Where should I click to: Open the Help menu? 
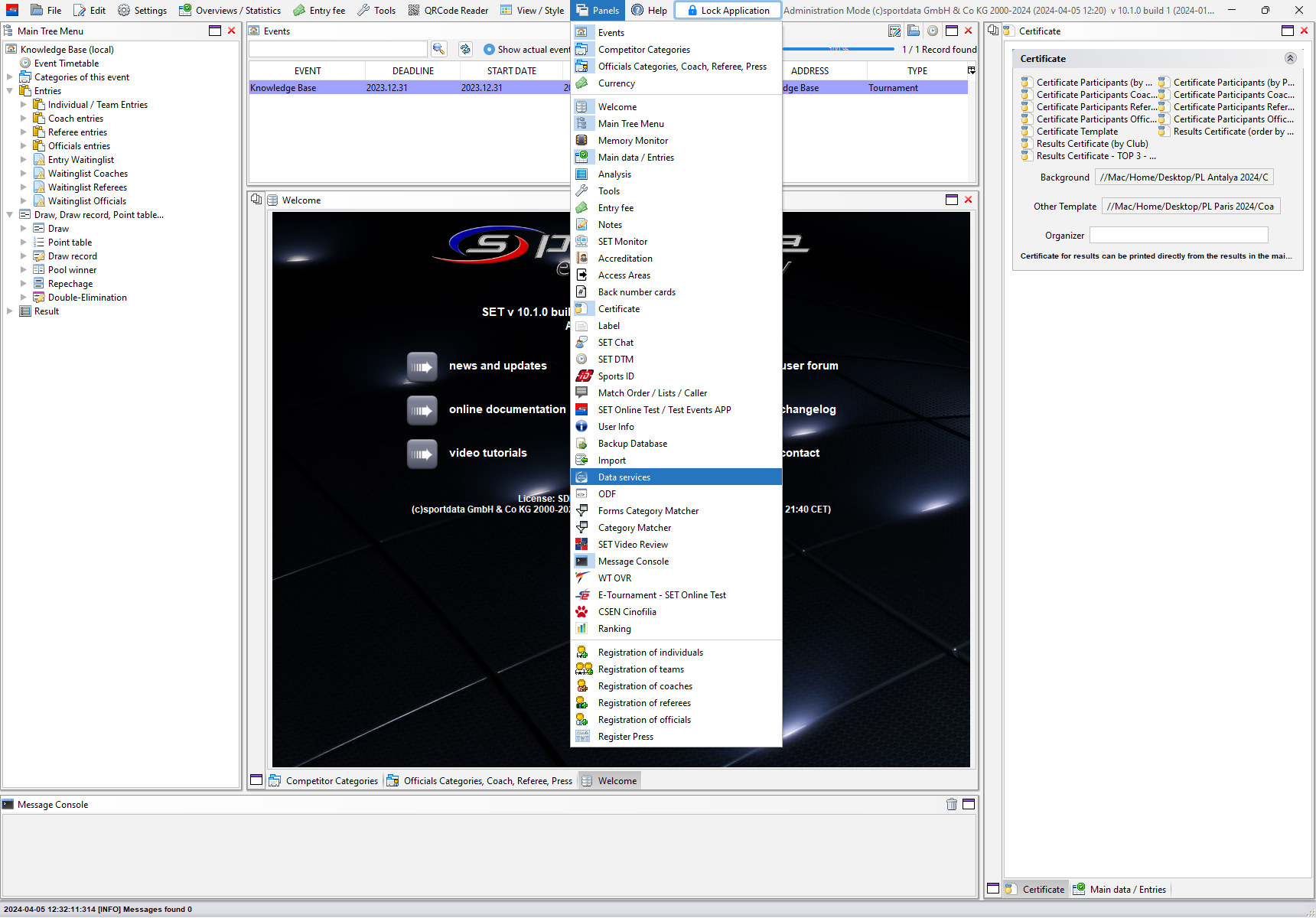point(650,10)
